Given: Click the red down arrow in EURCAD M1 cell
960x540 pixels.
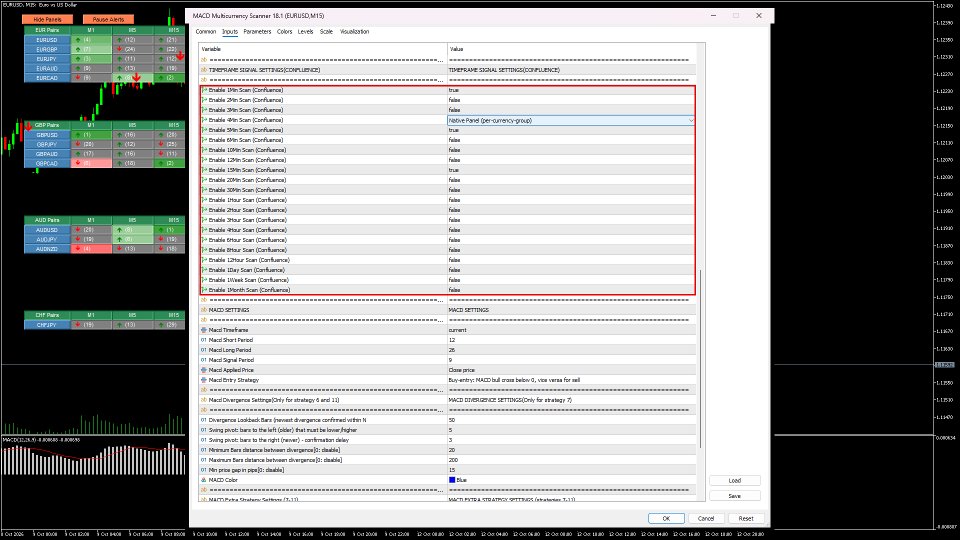Looking at the screenshot, I should click(78, 78).
